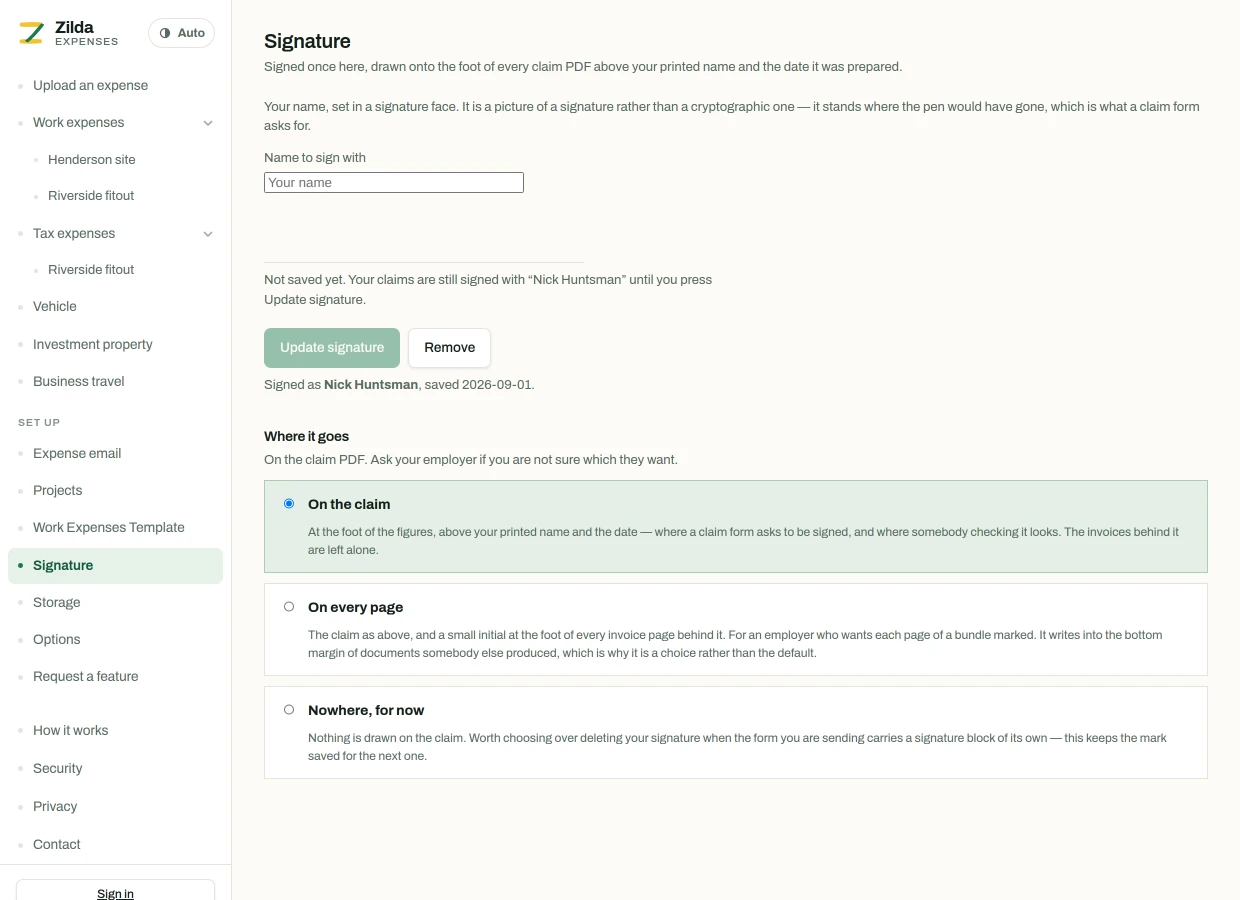Focus the Name to sign with field
1240x900 pixels.
point(394,182)
